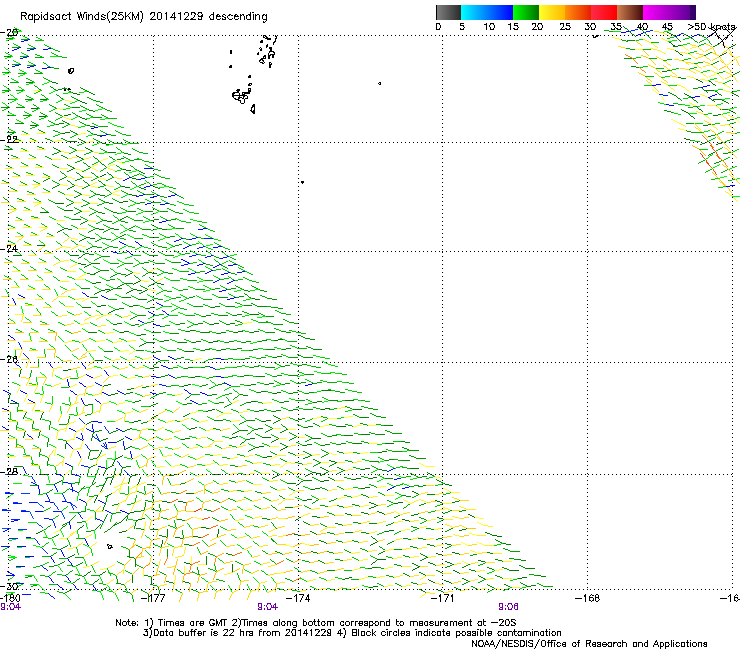This screenshot has height=650, width=740.
Task: Click the '-30' latitude axis label
Action: click(x=9, y=586)
